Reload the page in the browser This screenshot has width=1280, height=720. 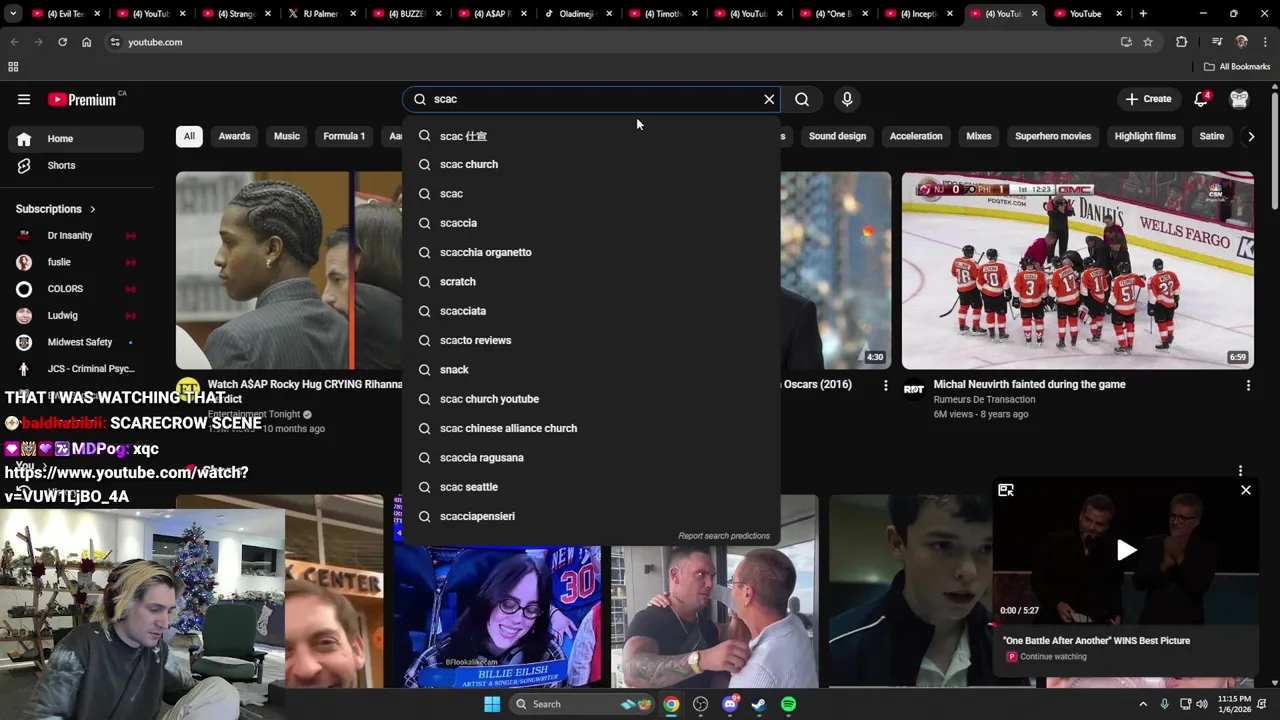coord(62,42)
